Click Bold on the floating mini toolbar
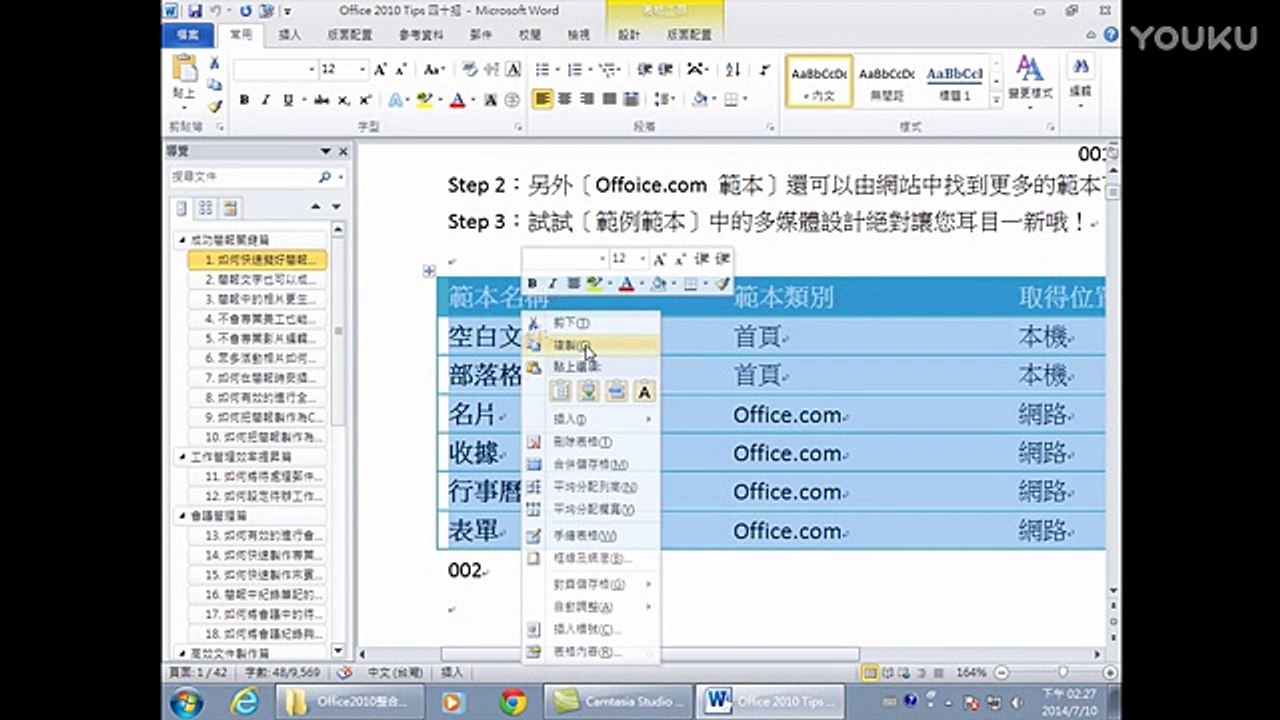This screenshot has height=720, width=1280. tap(532, 285)
